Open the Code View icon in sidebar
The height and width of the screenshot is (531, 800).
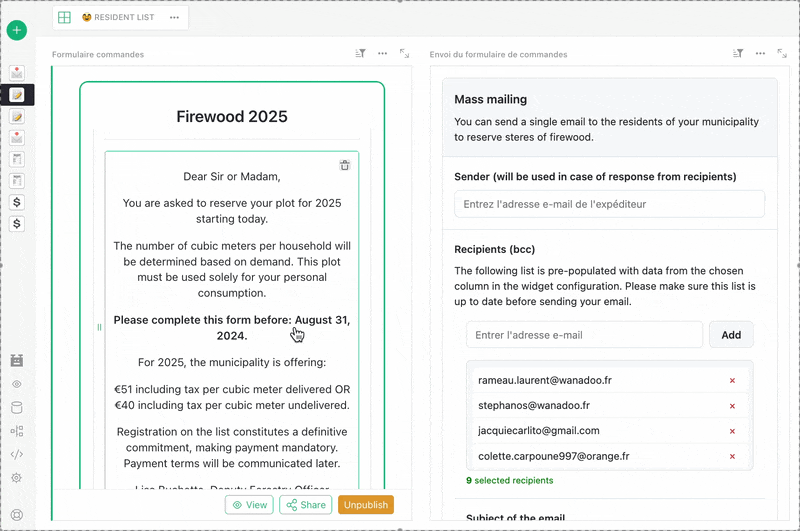(17, 454)
